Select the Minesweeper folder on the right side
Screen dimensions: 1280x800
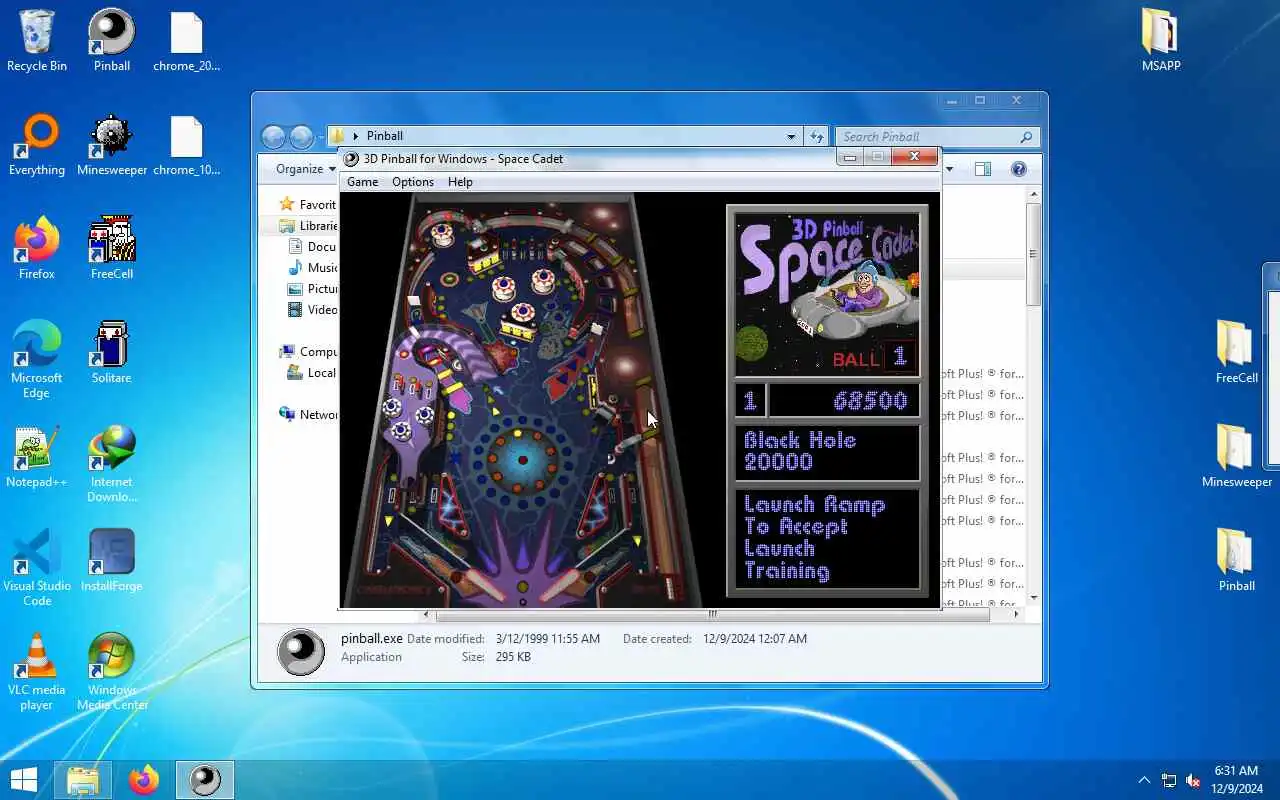(x=1237, y=457)
